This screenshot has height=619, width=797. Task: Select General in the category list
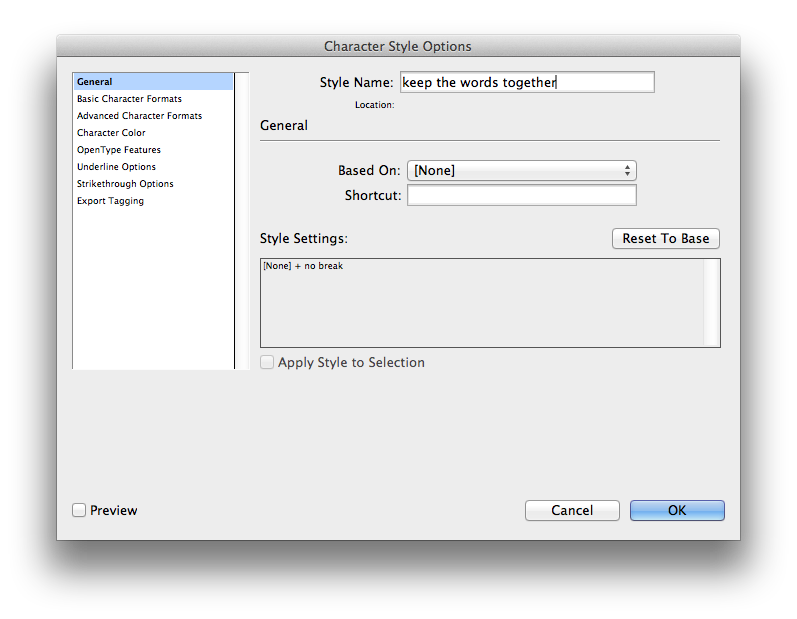click(x=95, y=82)
